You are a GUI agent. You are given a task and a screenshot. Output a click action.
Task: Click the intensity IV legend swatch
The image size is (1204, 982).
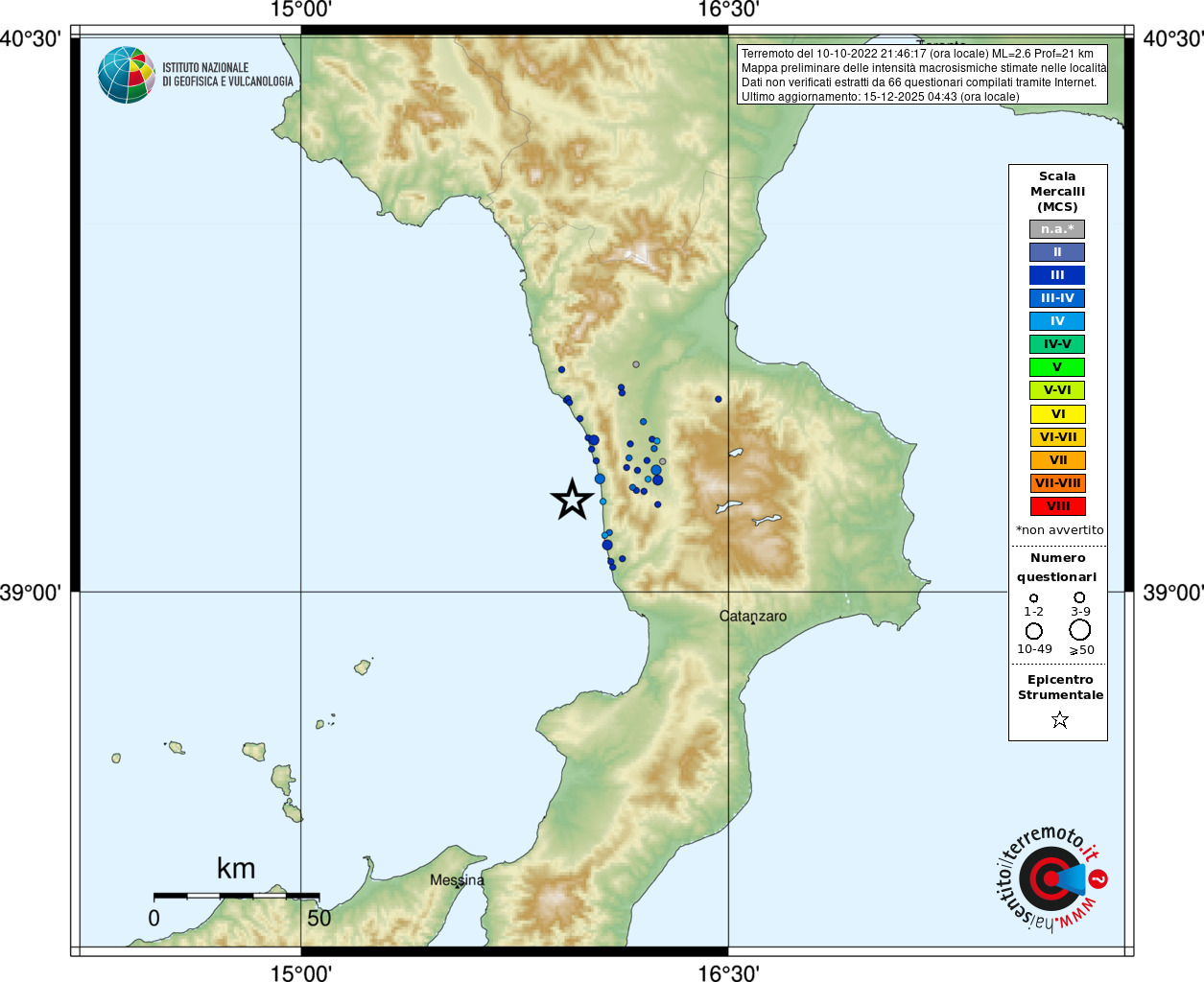point(1057,321)
